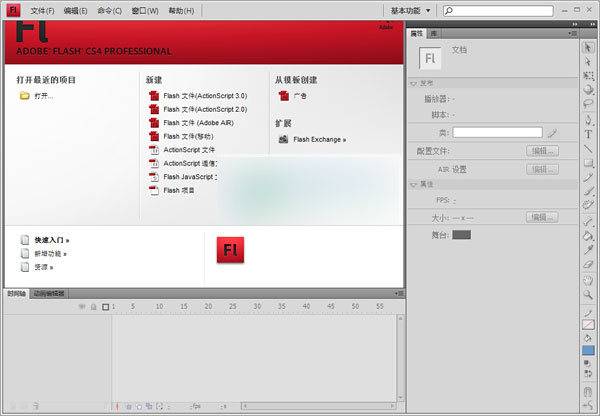
Task: Click the Flash logo in menu bar
Action: (x=13, y=10)
